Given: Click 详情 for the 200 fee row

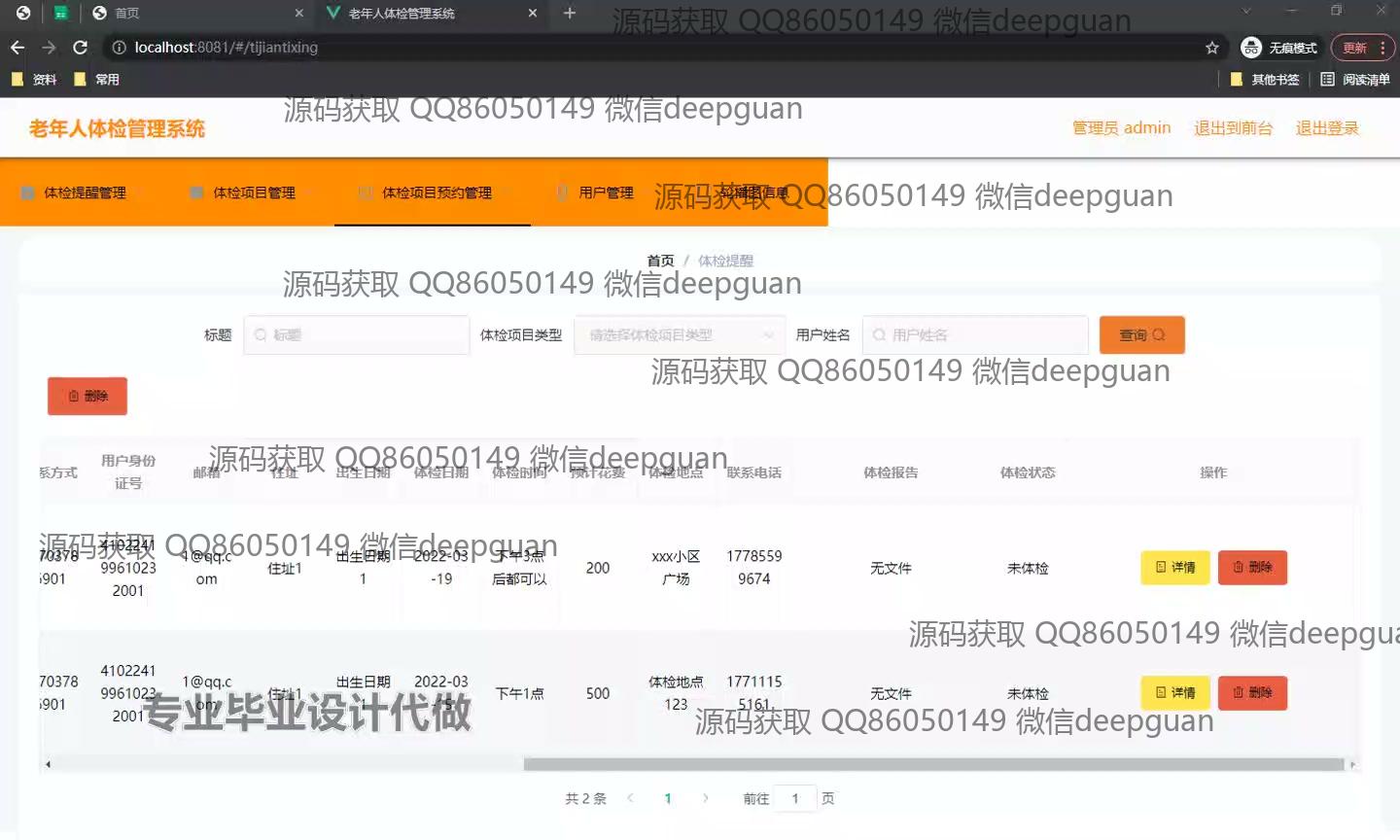Looking at the screenshot, I should tap(1175, 567).
